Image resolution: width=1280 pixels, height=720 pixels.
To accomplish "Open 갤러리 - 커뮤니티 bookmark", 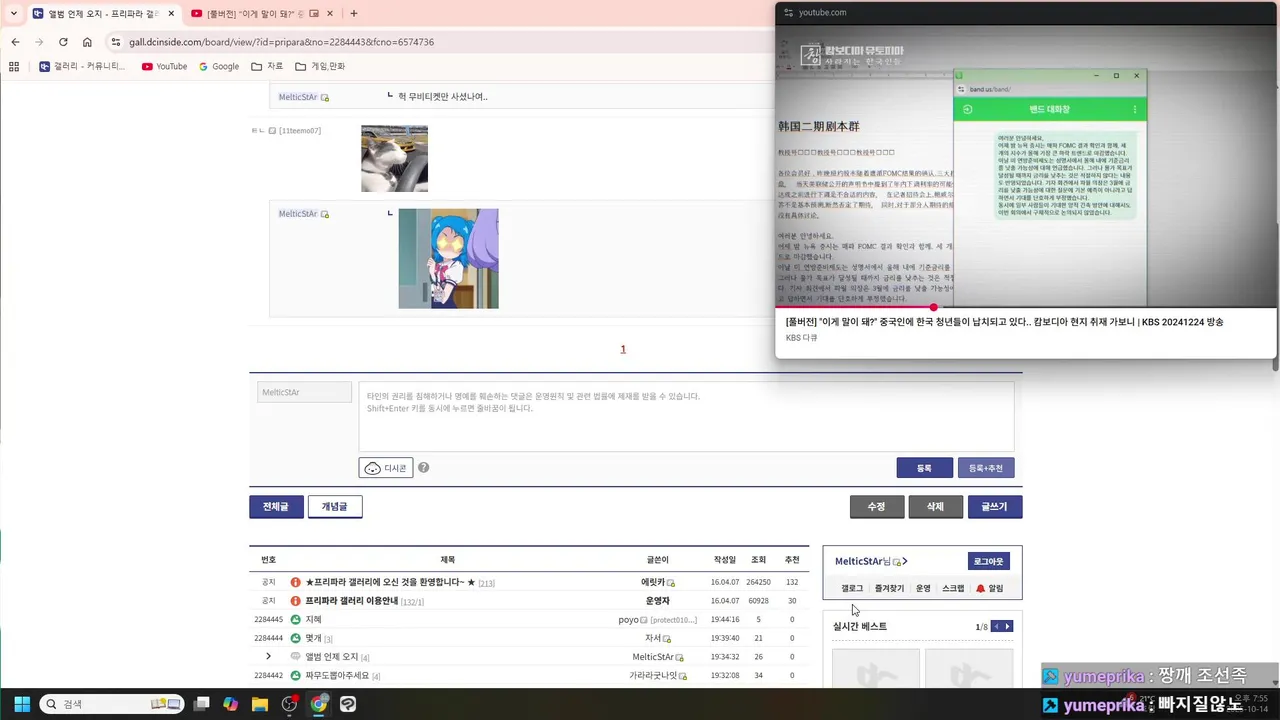I will 82,67.
